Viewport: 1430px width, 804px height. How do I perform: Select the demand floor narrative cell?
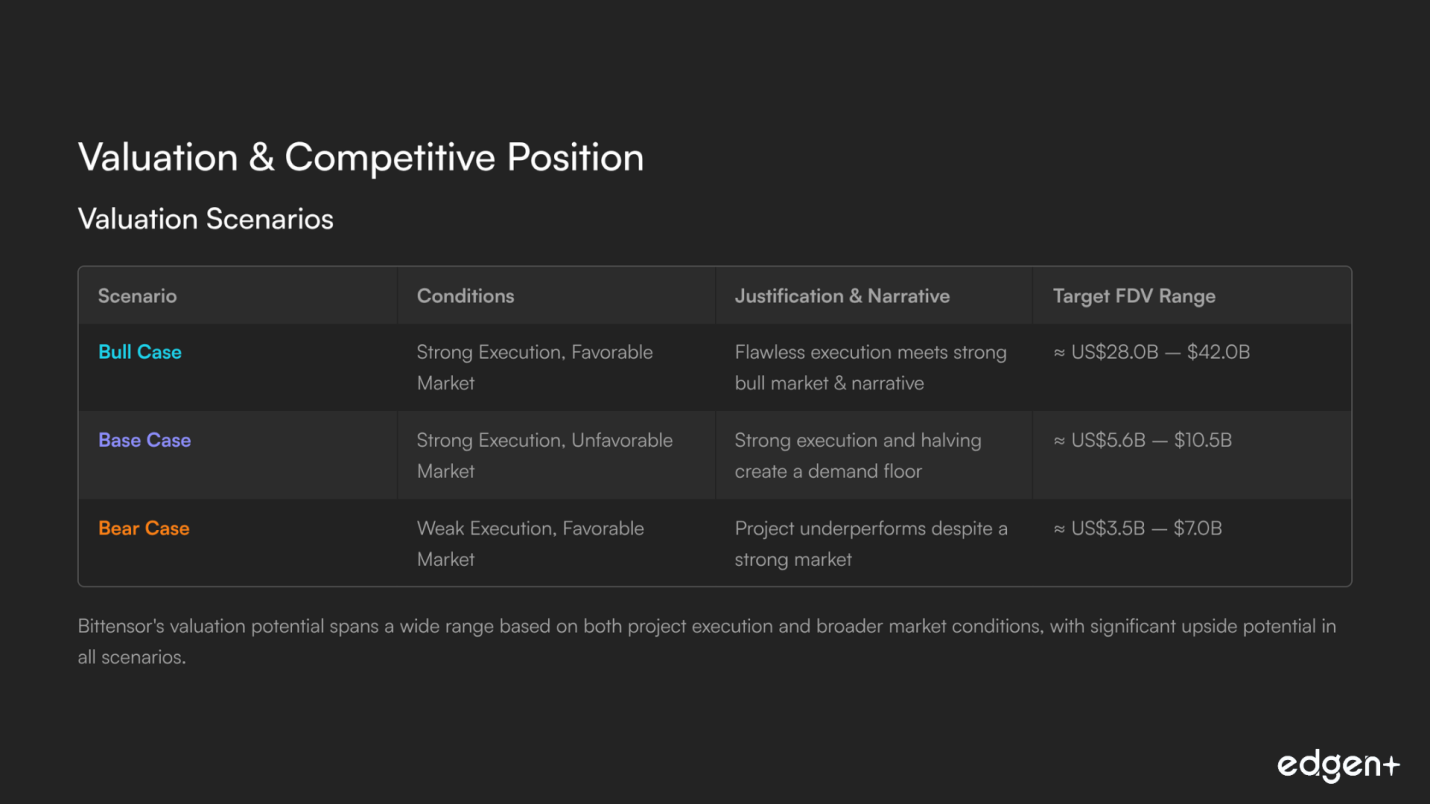(857, 455)
